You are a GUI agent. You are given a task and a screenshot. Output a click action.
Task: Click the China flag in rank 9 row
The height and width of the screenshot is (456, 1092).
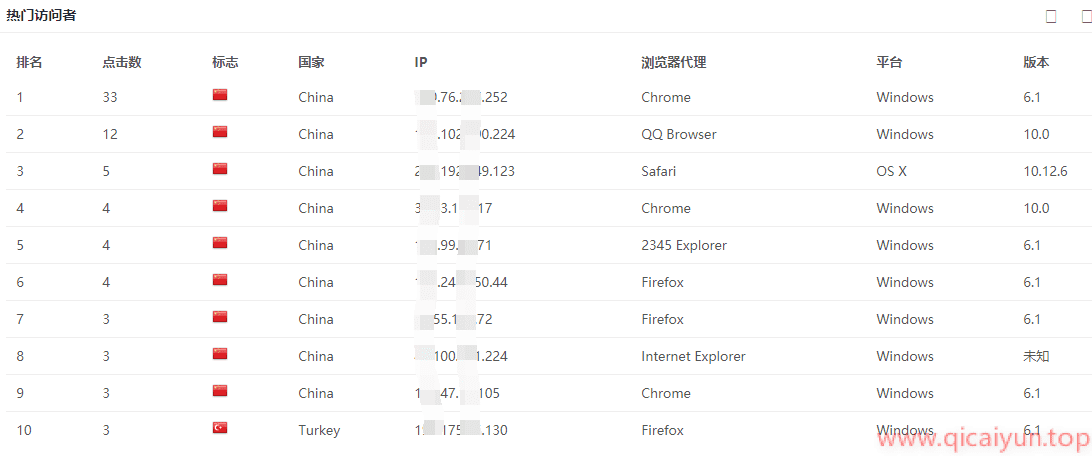click(x=220, y=392)
